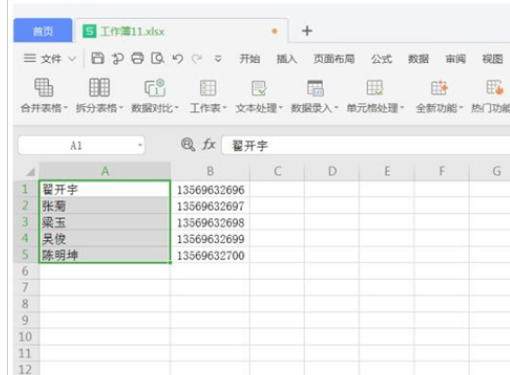Click the fill handle of selection
Image resolution: width=510 pixels, height=375 pixels.
point(170,263)
